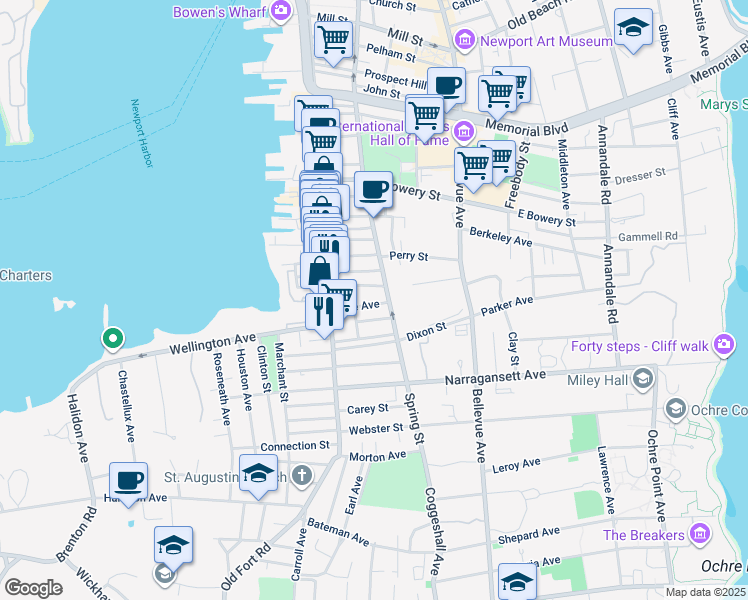Click the green location pin by the harbor
Image resolution: width=748 pixels, height=600 pixels.
[113, 340]
